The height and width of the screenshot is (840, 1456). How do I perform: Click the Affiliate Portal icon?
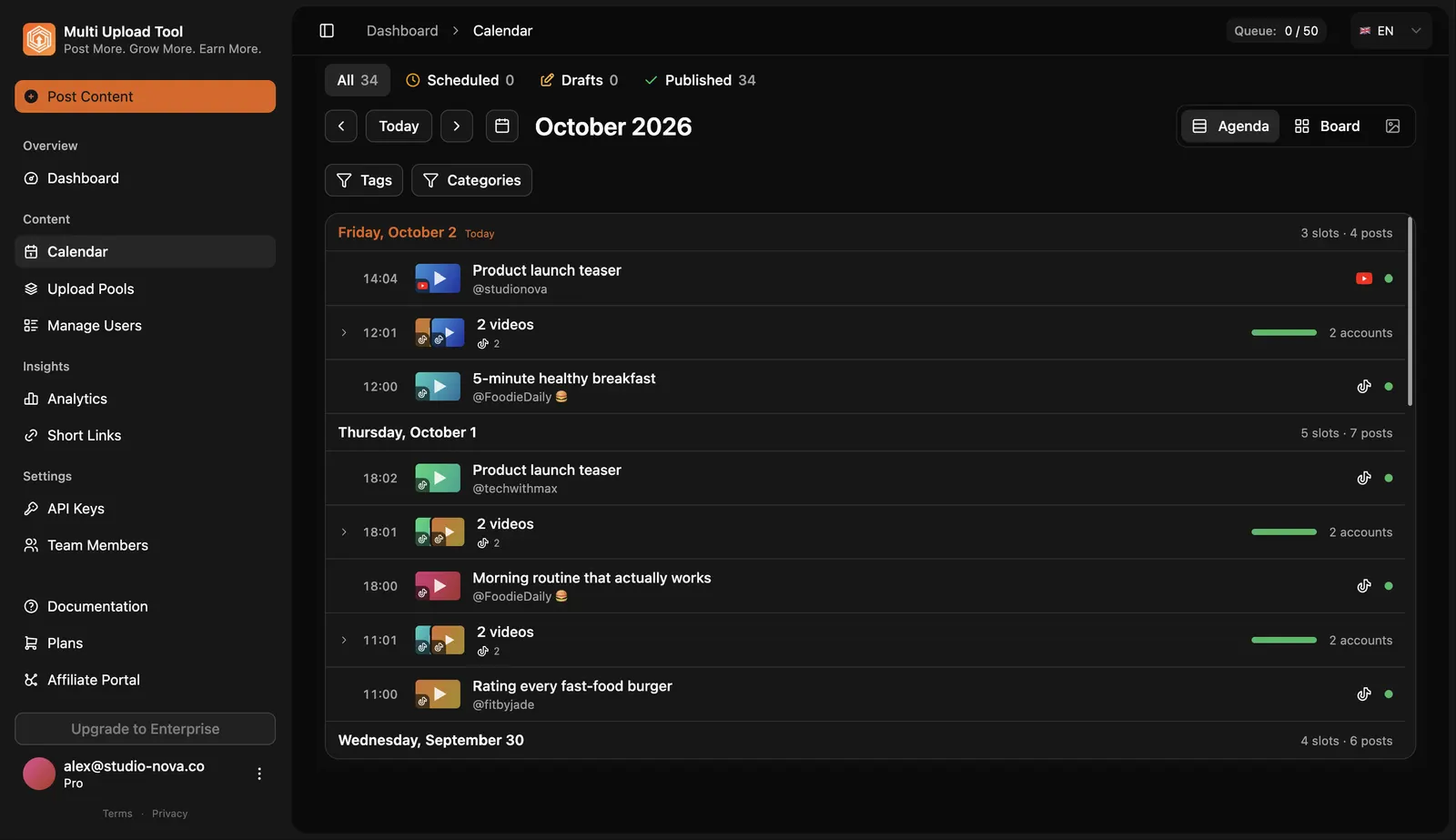[31, 680]
